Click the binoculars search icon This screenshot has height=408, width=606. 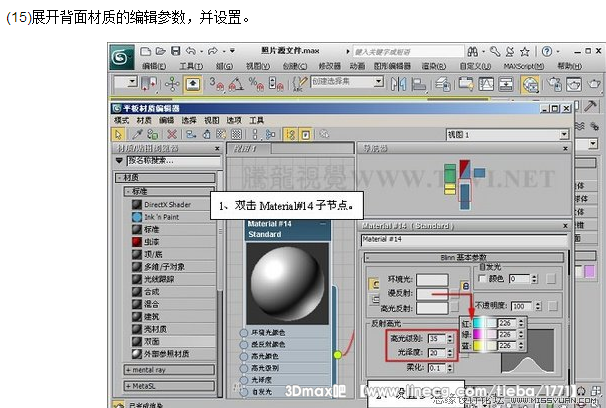tap(473, 51)
